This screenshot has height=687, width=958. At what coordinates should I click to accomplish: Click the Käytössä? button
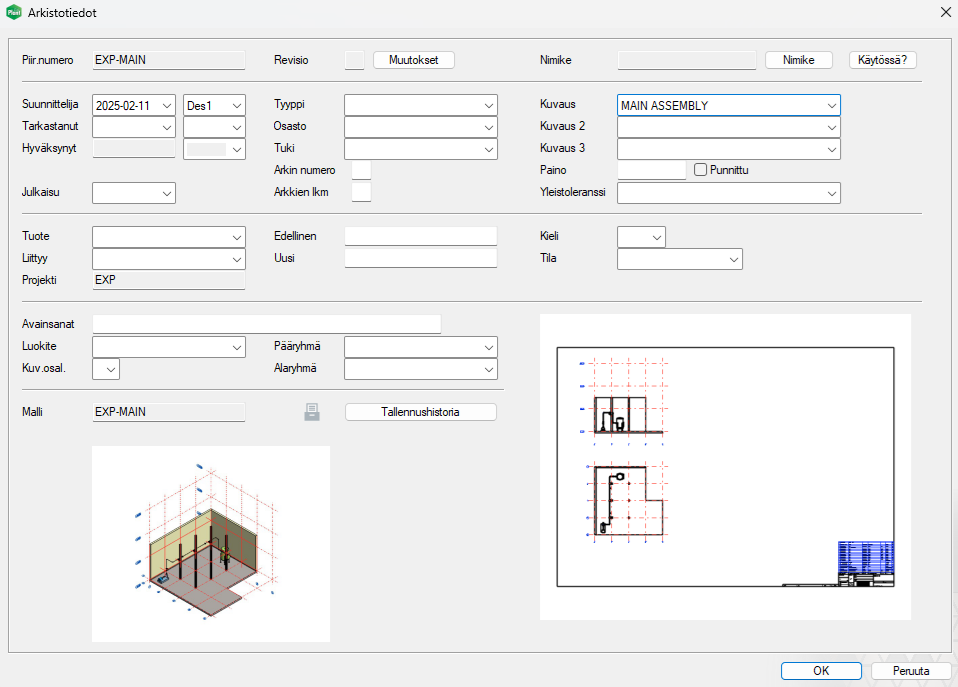pyautogui.click(x=883, y=60)
